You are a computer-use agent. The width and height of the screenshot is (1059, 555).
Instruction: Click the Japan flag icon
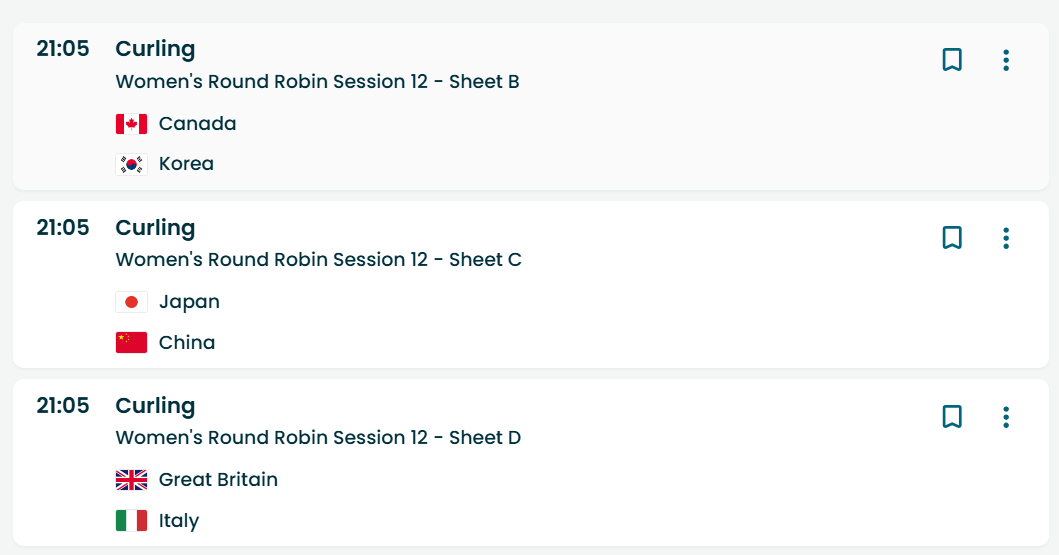coord(131,302)
